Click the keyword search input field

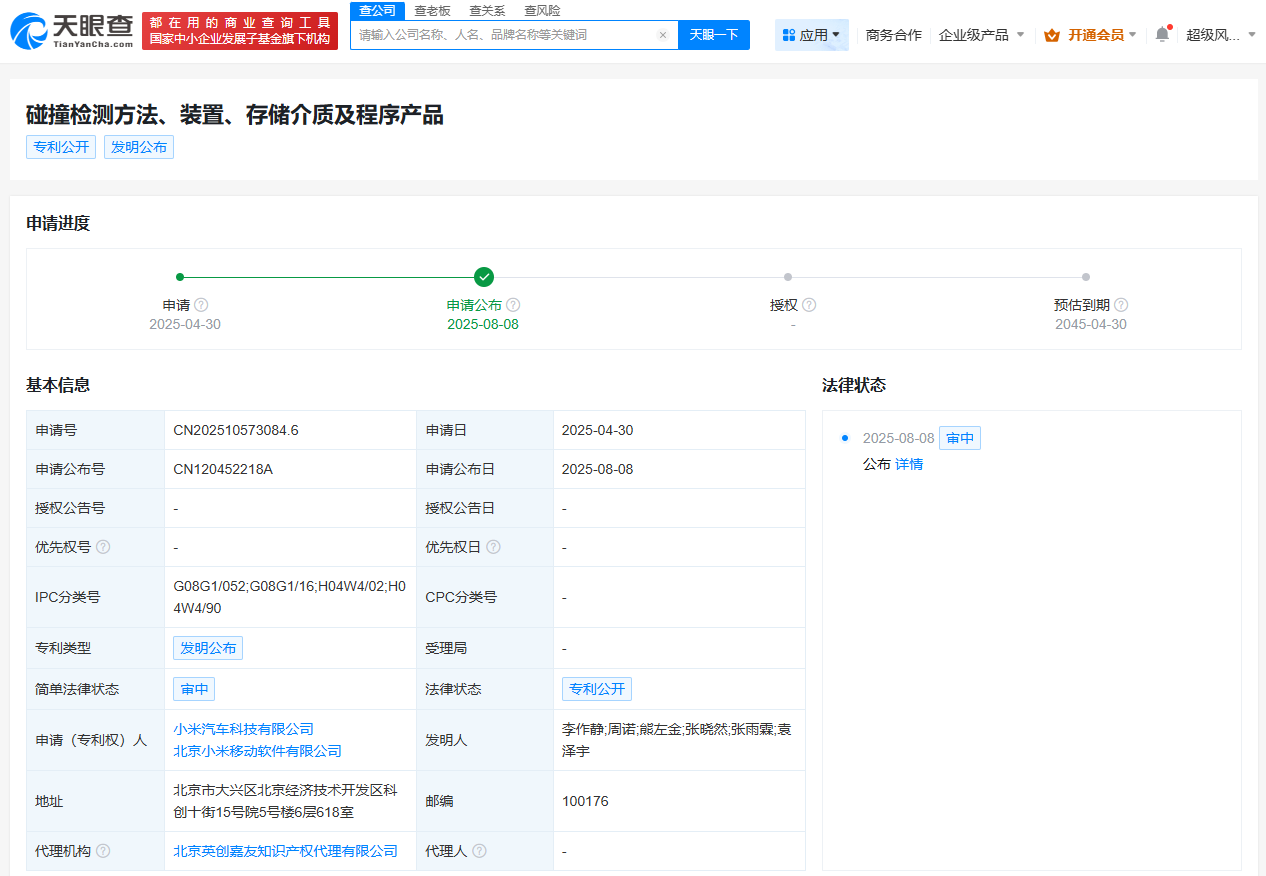click(x=500, y=34)
